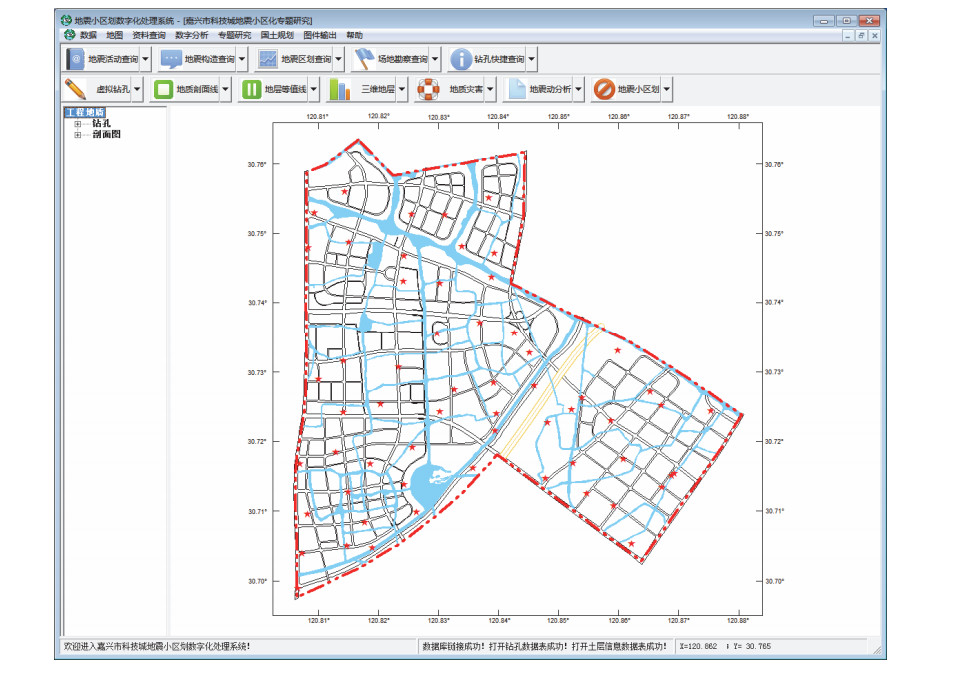Select the 虚拟钻孔 pencil tool
Viewport: 955px width, 675px height.
[x=76, y=89]
